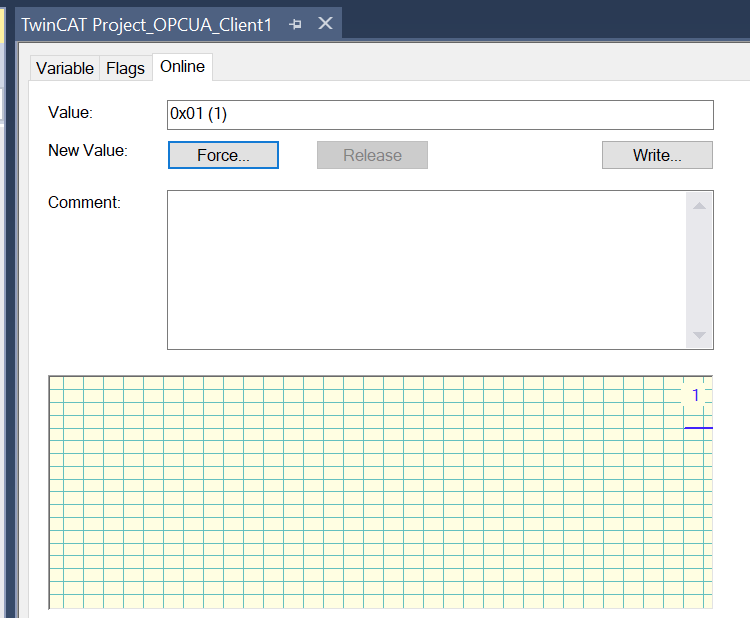Click the "New Value:" label
The width and height of the screenshot is (750, 618).
pyautogui.click(x=88, y=150)
